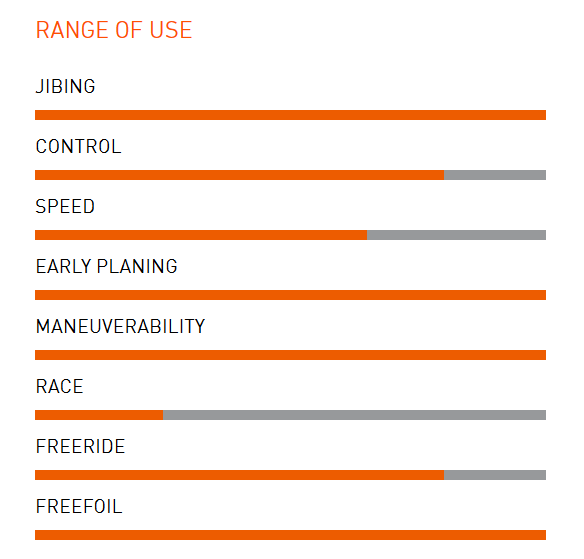The width and height of the screenshot is (584, 559).
Task: Click the orange part of the FREERIDE bar
Action: (239, 475)
